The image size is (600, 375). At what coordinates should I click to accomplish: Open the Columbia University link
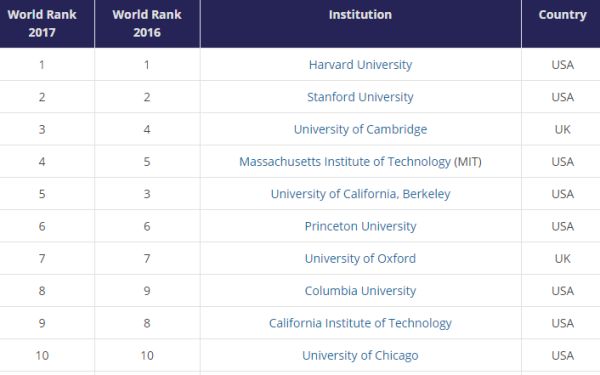360,291
